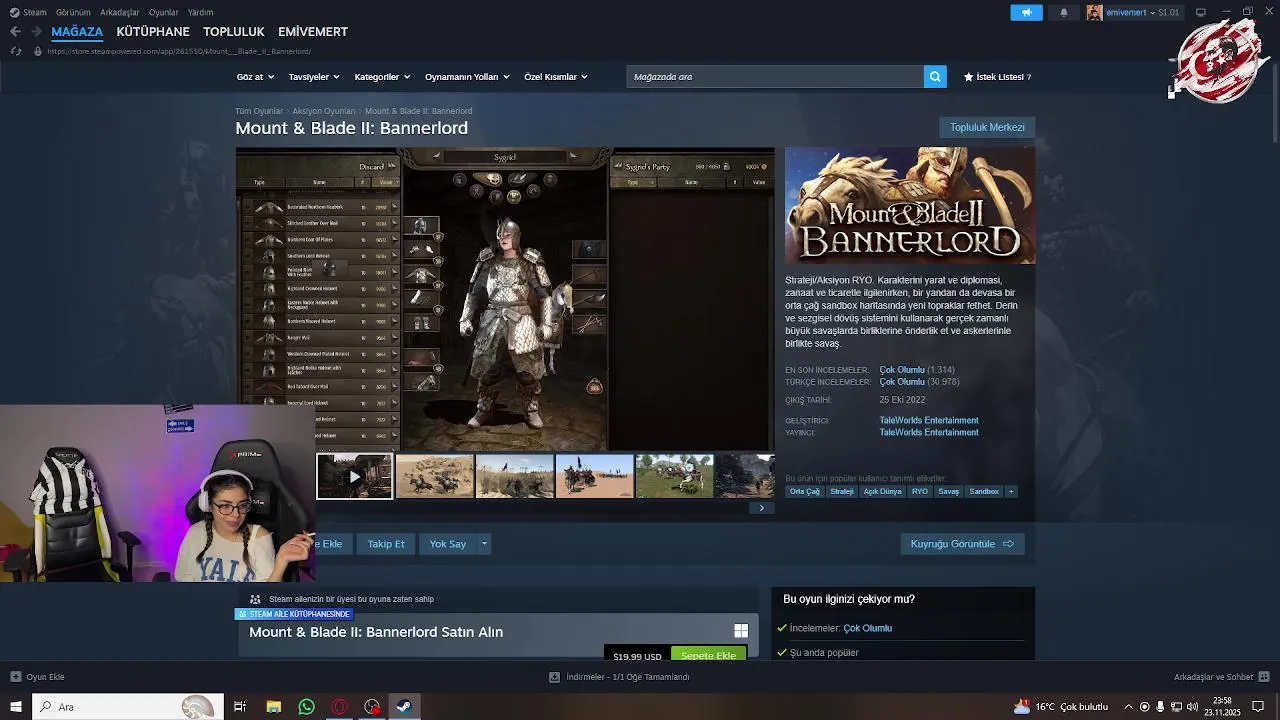Click the magnifier search button
Image resolution: width=1280 pixels, height=720 pixels.
coord(935,76)
